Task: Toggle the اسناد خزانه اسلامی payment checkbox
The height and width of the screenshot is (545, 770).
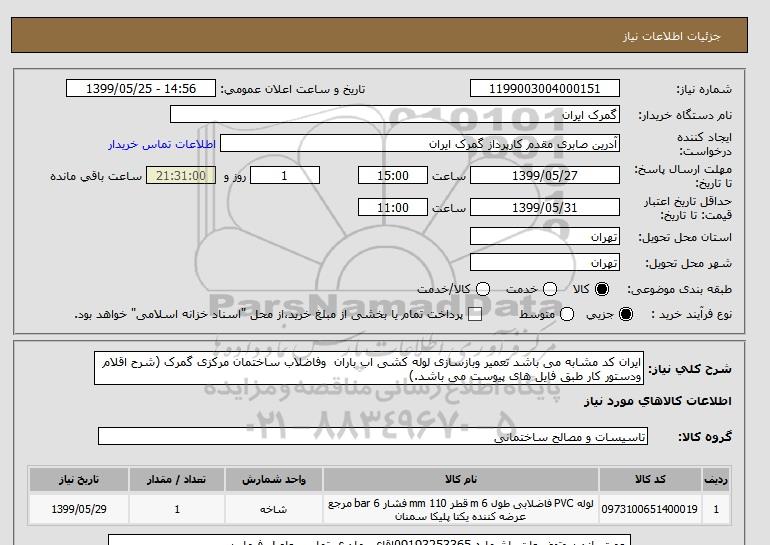Action: pyautogui.click(x=475, y=315)
